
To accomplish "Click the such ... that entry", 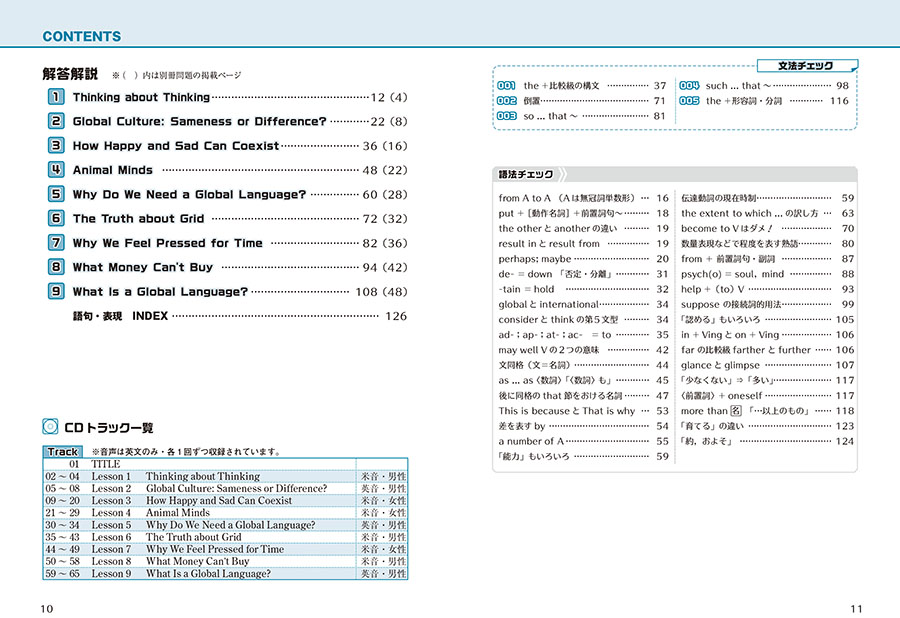I will (x=734, y=86).
